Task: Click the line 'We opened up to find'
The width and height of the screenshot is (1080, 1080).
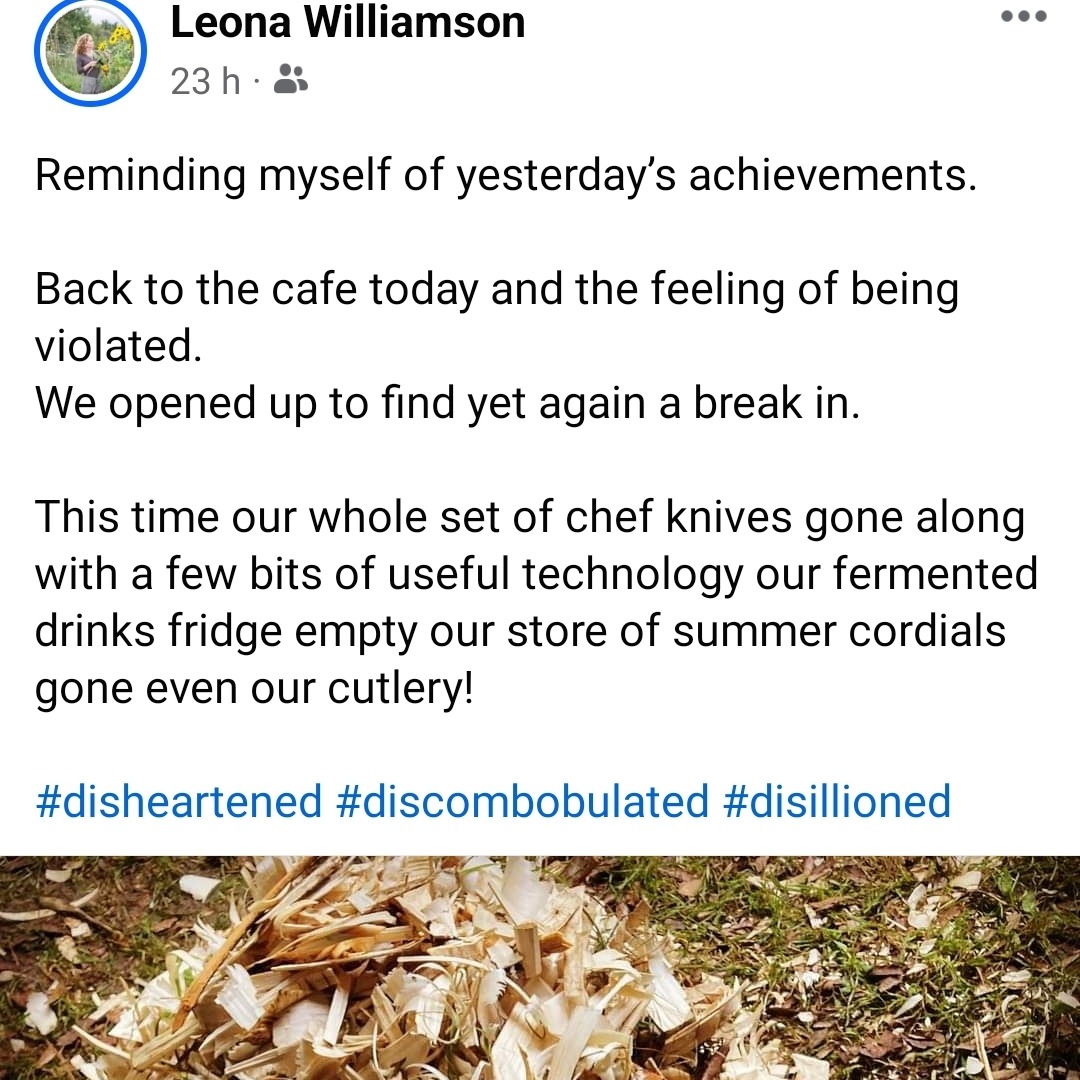Action: [x=447, y=403]
